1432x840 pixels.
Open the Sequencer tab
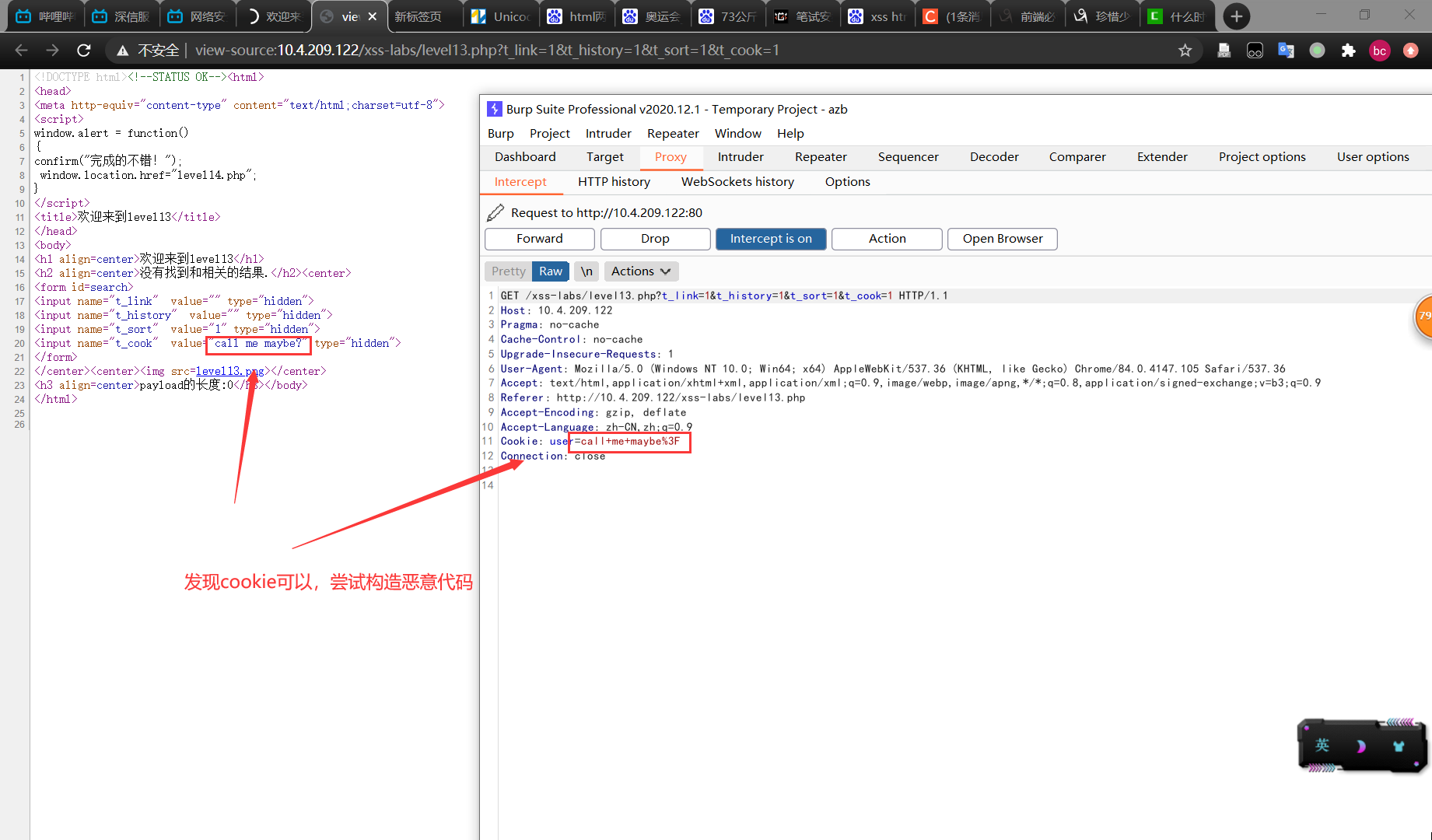(908, 157)
